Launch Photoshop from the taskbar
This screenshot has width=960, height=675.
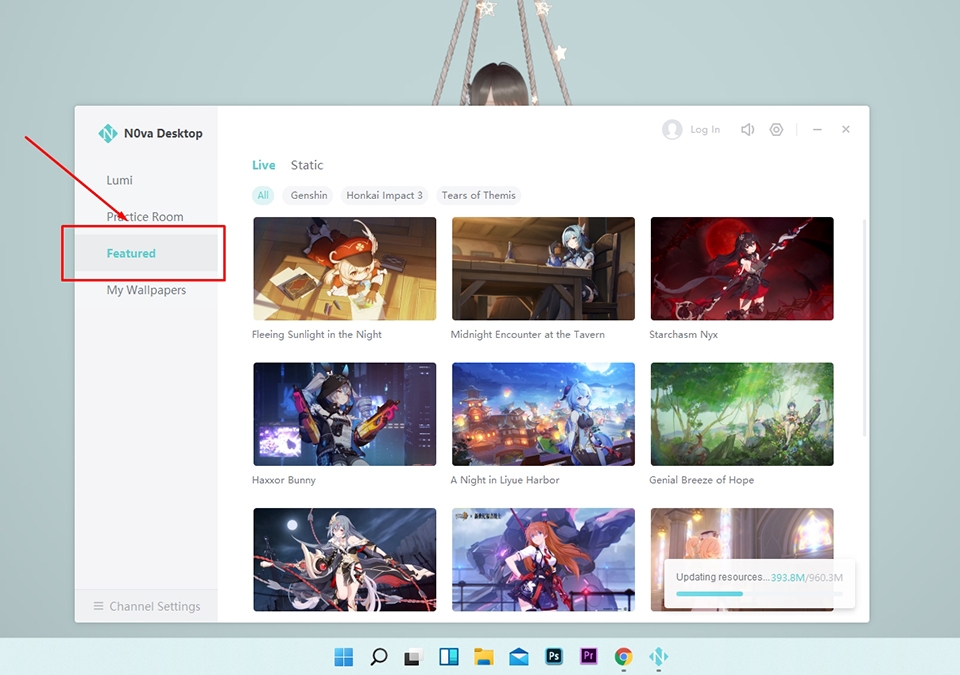[x=553, y=656]
